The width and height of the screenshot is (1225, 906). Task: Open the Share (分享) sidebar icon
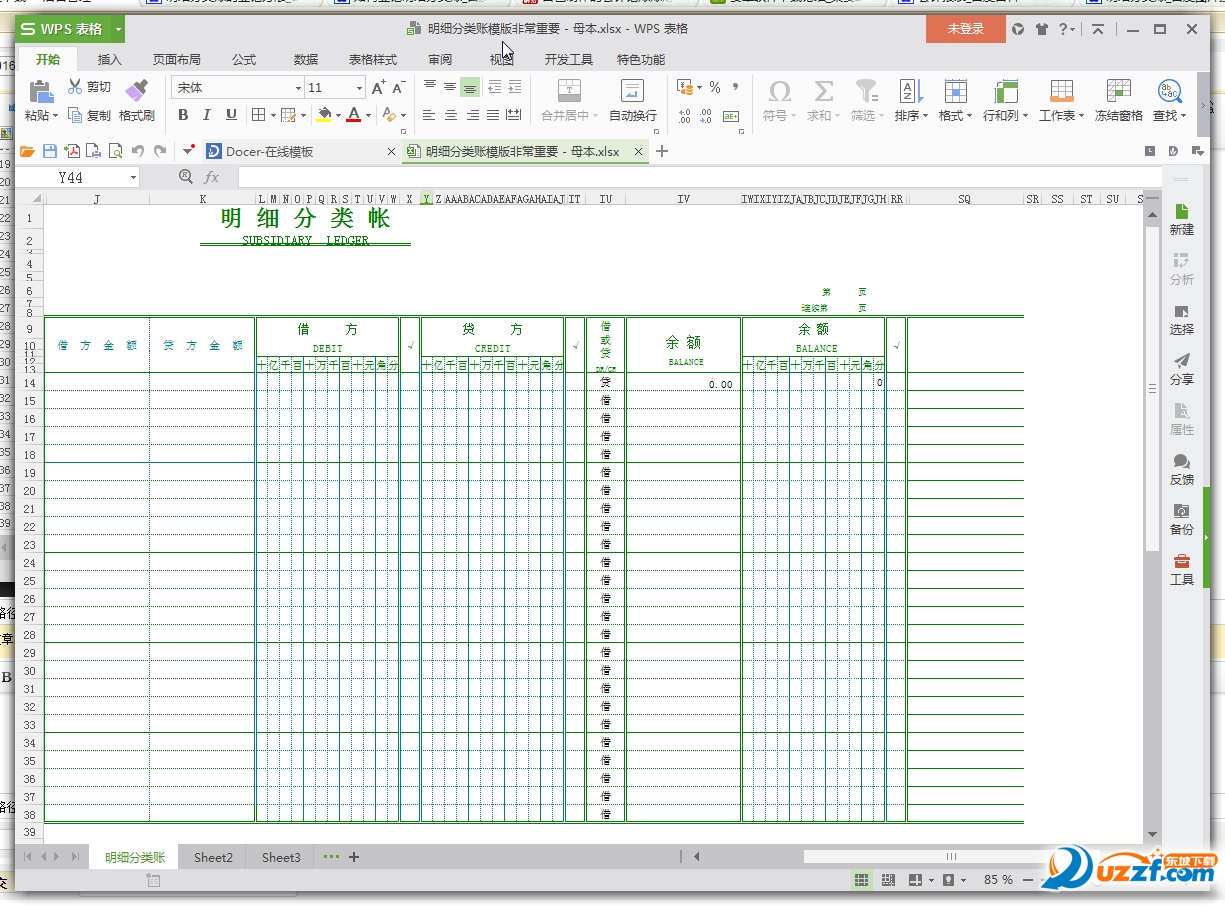coord(1182,361)
